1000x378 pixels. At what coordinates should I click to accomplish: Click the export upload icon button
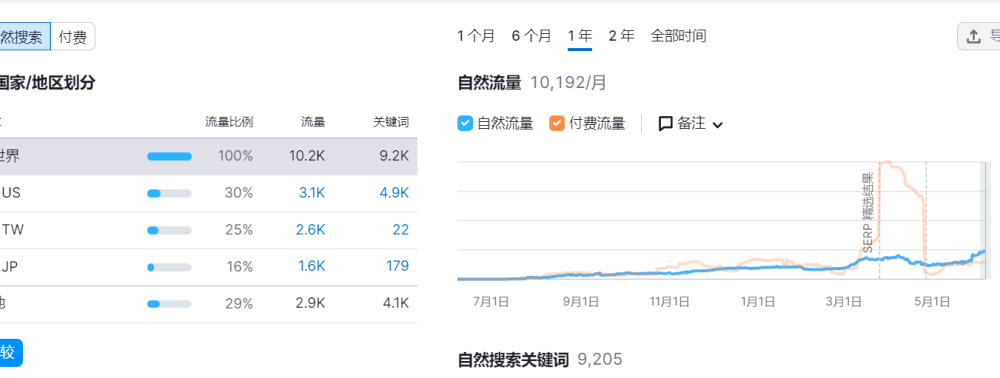point(973,36)
